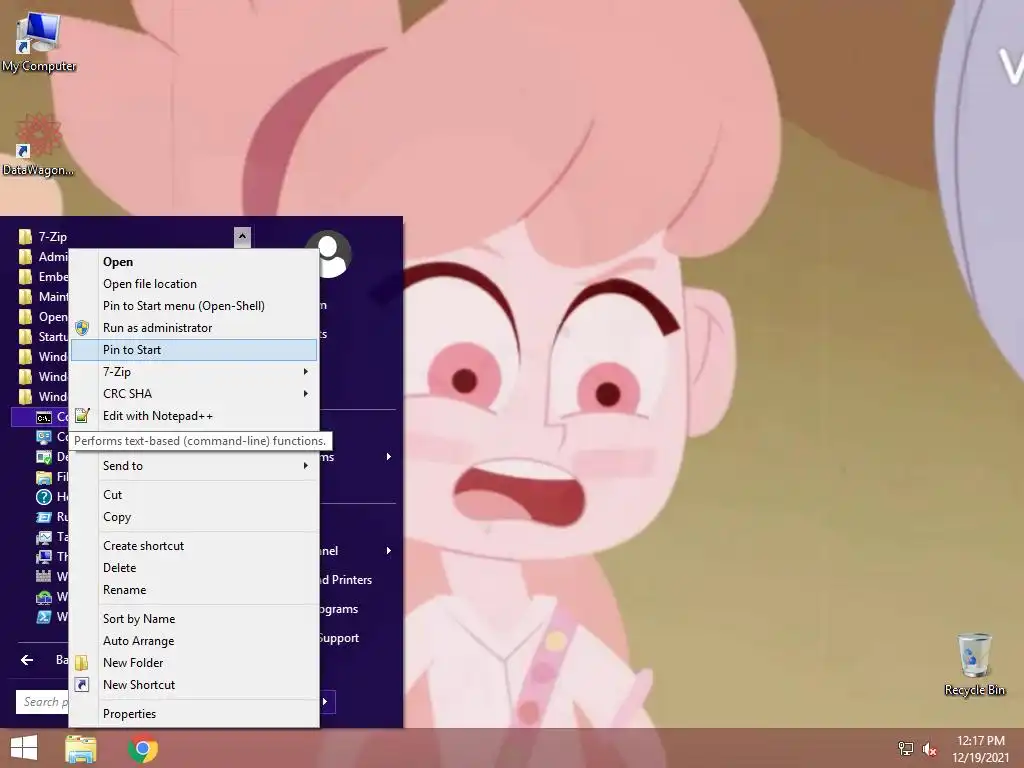Choose New Folder menu entry
Image resolution: width=1024 pixels, height=768 pixels.
click(193, 663)
